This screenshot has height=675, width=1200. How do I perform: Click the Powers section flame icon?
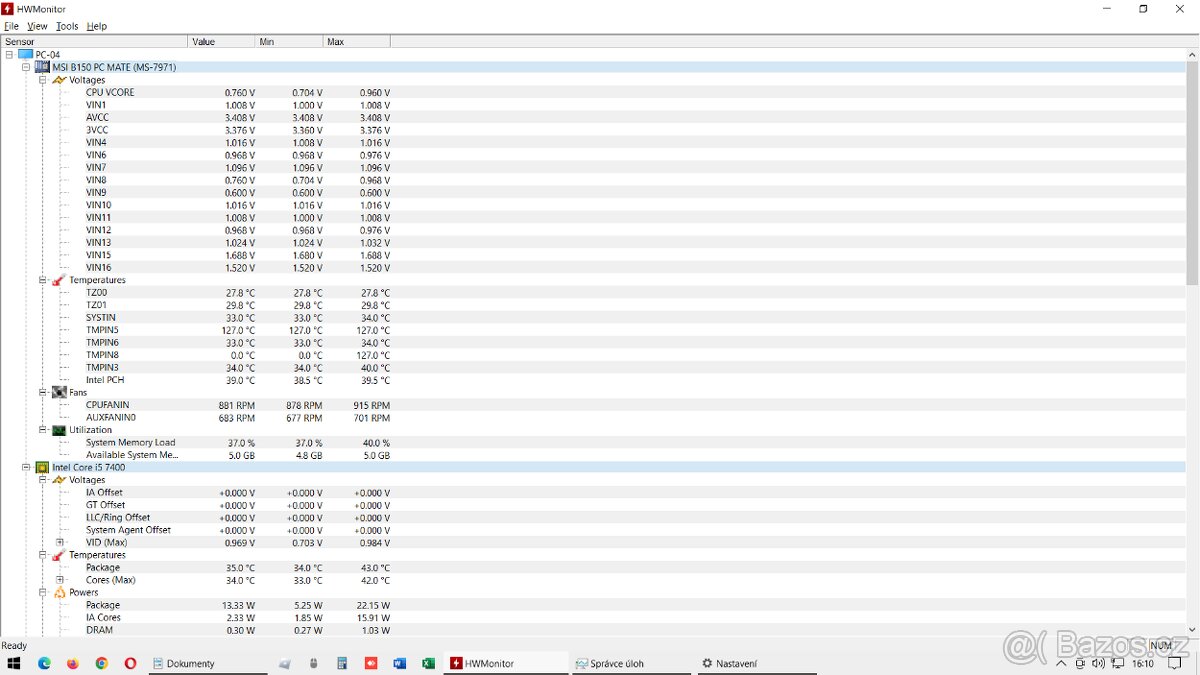click(x=59, y=592)
